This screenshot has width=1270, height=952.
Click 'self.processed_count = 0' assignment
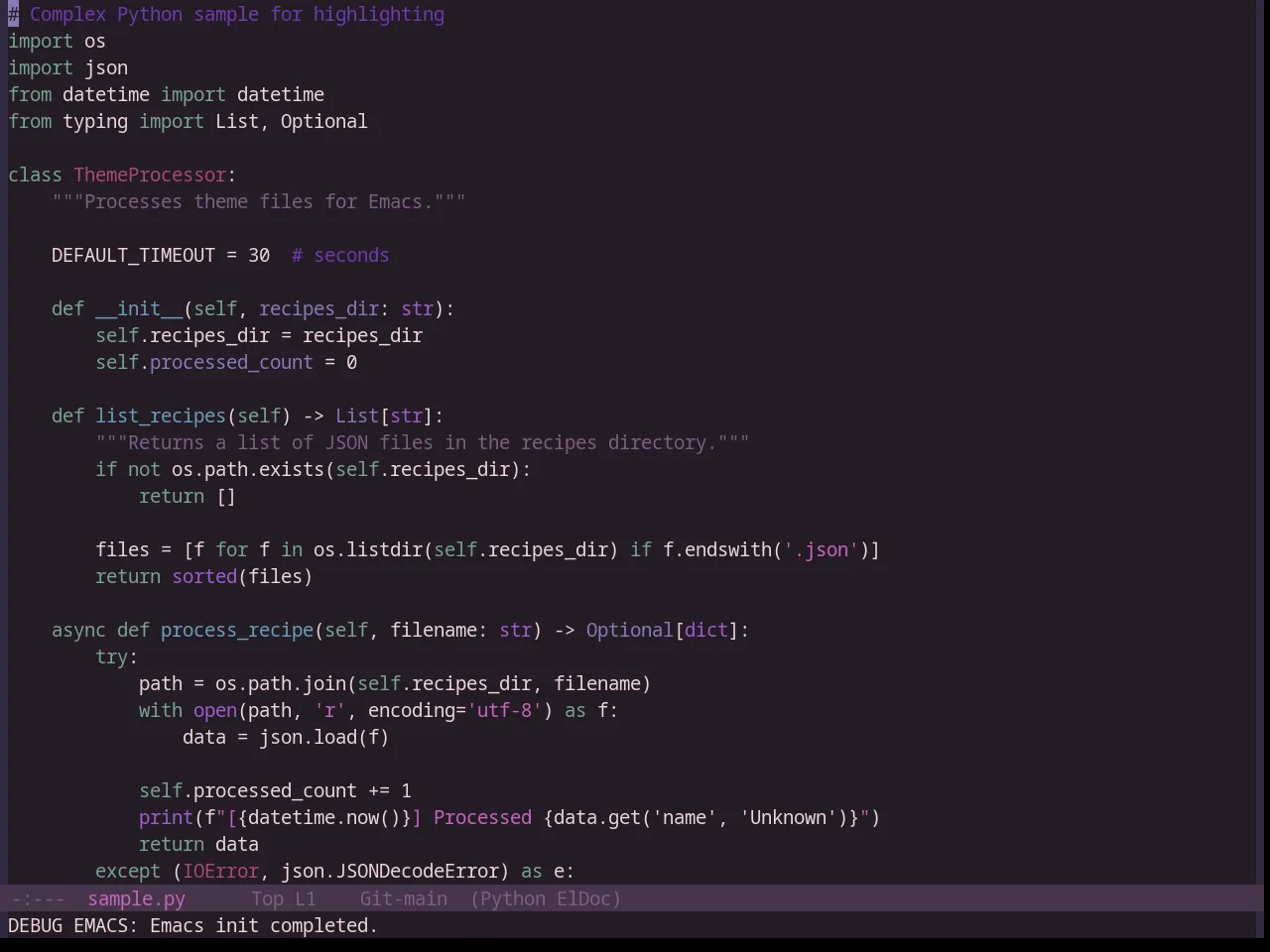tap(226, 362)
